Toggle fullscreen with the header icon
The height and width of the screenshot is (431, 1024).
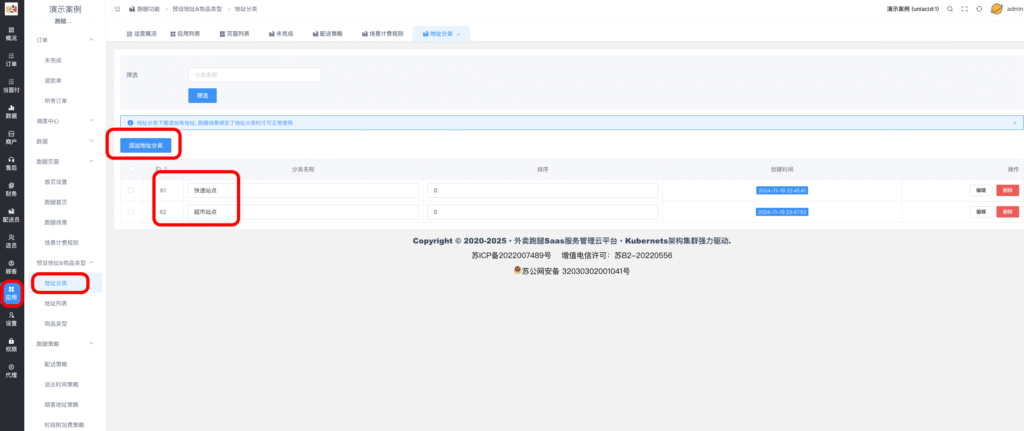tap(964, 9)
